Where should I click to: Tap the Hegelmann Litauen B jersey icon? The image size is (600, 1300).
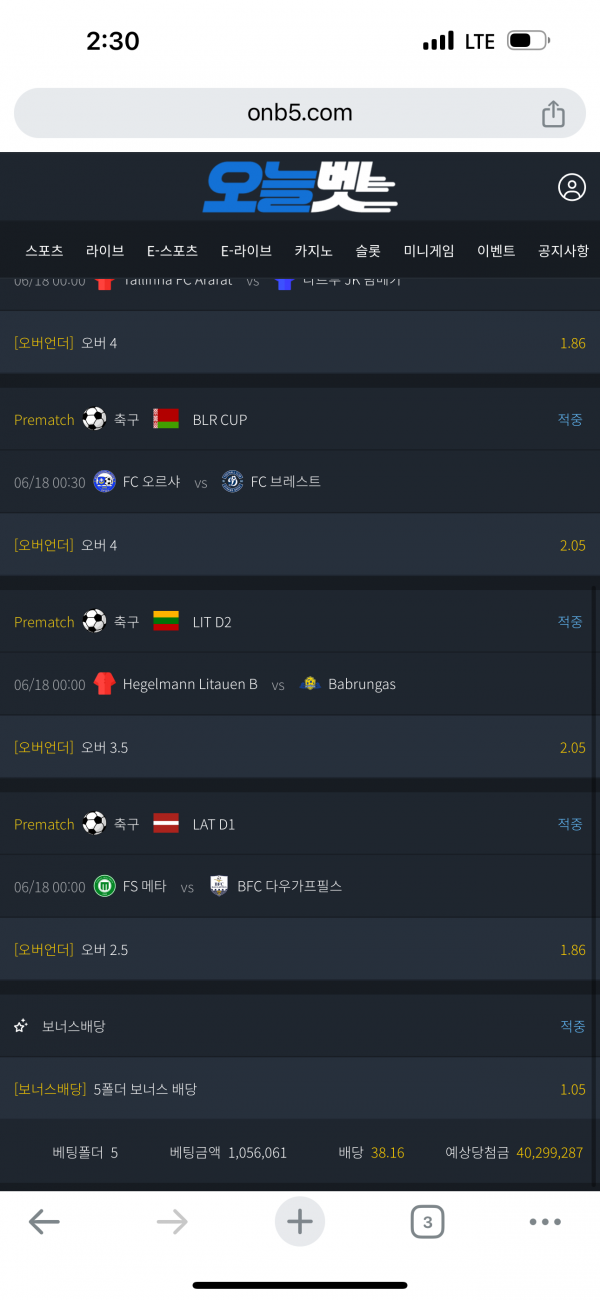104,684
